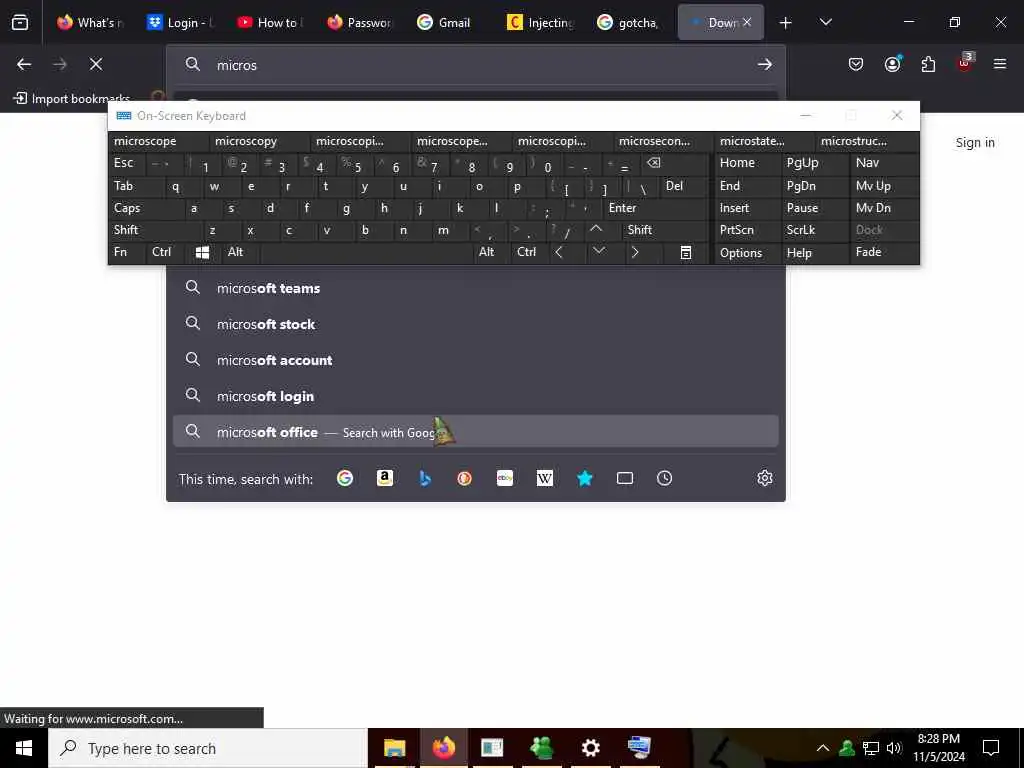Search history with the clock icon
Screen dimensions: 1024x768
pyautogui.click(x=664, y=478)
